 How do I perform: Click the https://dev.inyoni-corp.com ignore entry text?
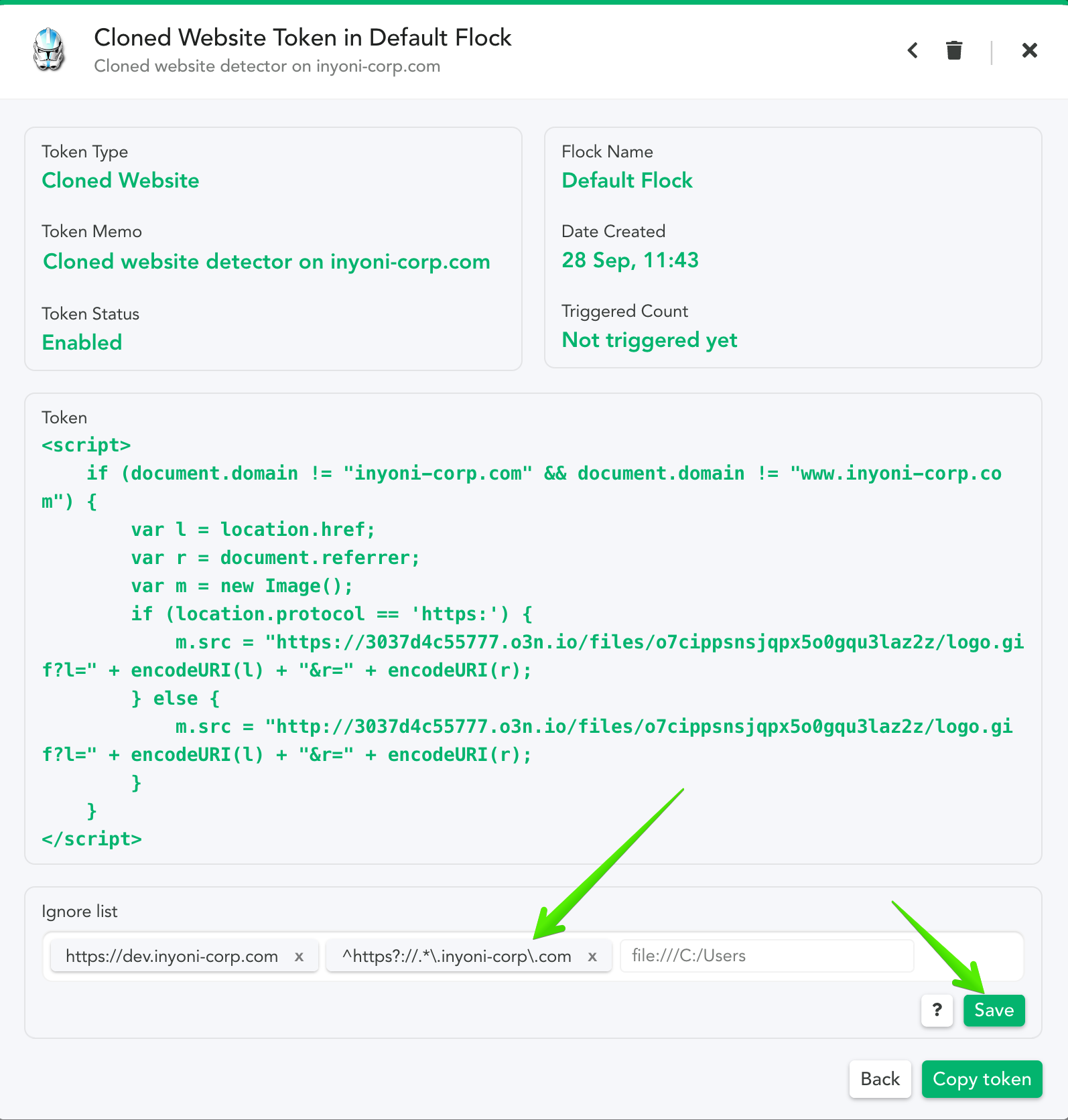[x=172, y=957]
